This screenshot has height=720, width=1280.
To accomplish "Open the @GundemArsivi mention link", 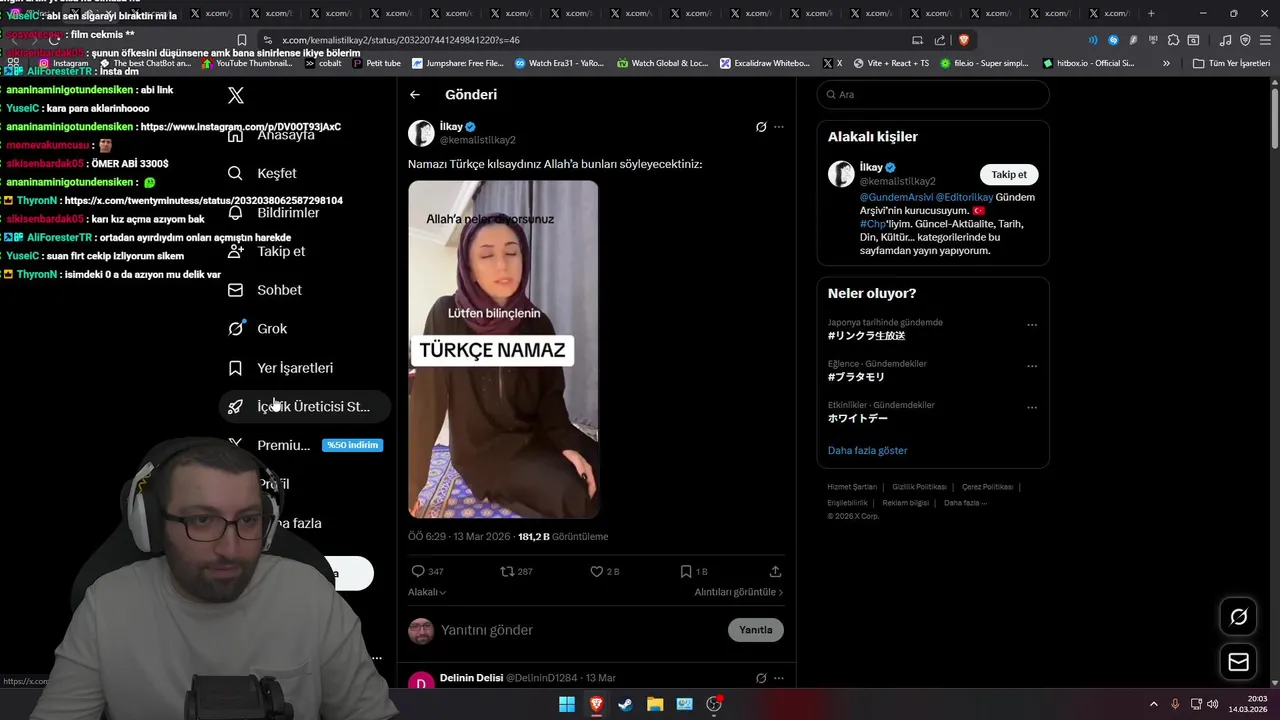I will tap(896, 197).
